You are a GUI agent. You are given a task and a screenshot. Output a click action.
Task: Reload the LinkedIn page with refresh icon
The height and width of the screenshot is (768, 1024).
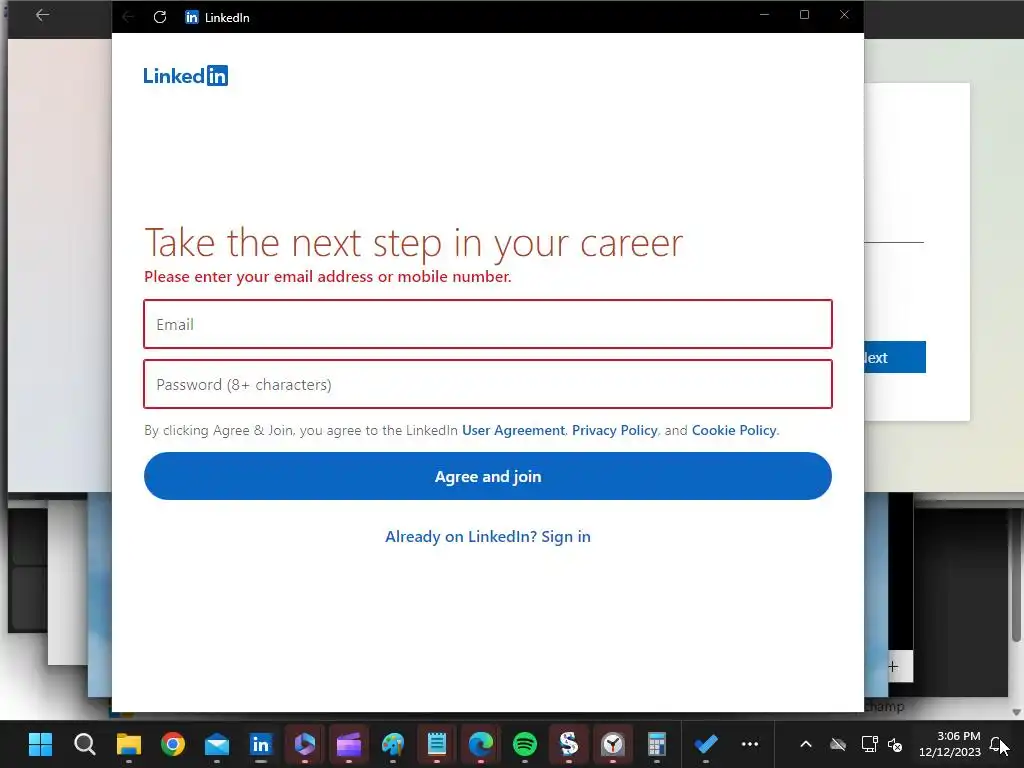(160, 17)
